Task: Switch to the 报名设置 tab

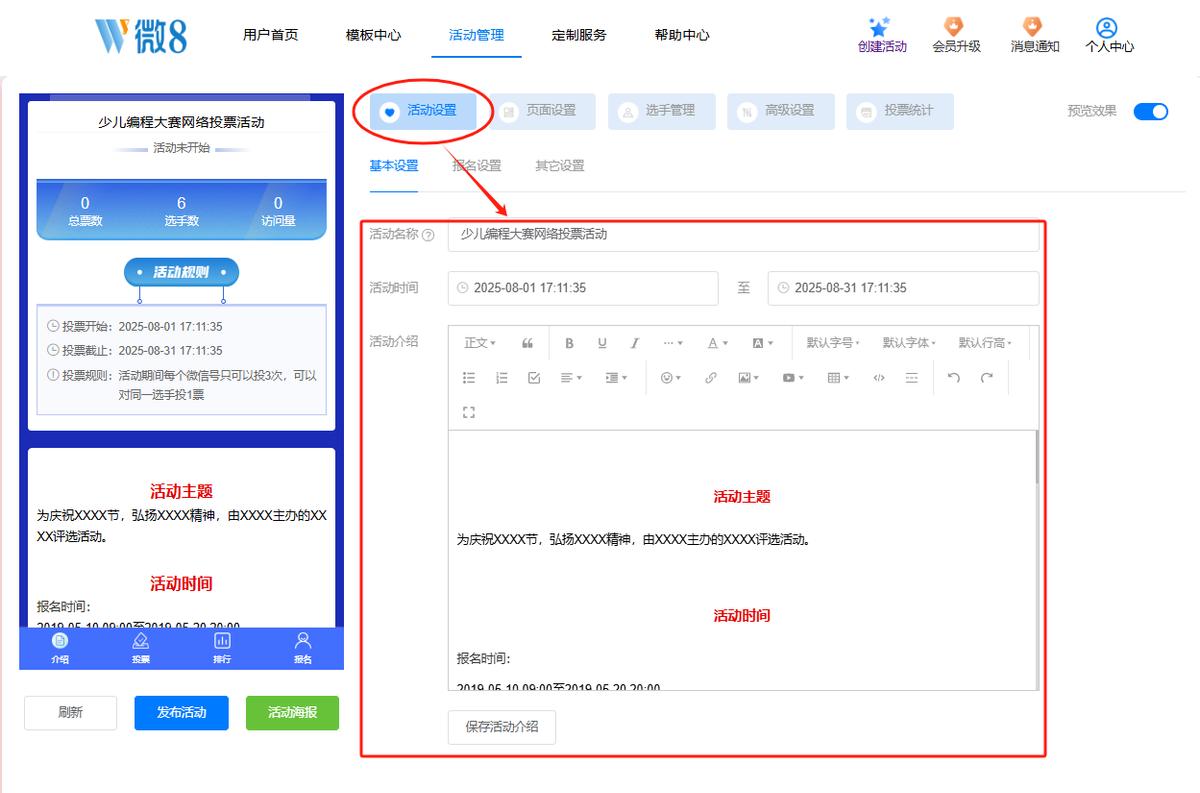Action: 477,166
